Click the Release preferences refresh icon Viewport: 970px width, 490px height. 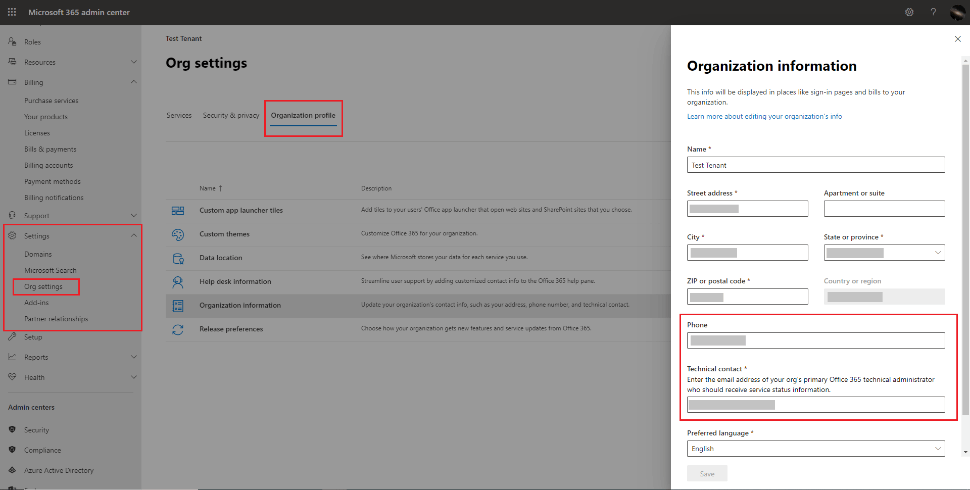(x=178, y=330)
